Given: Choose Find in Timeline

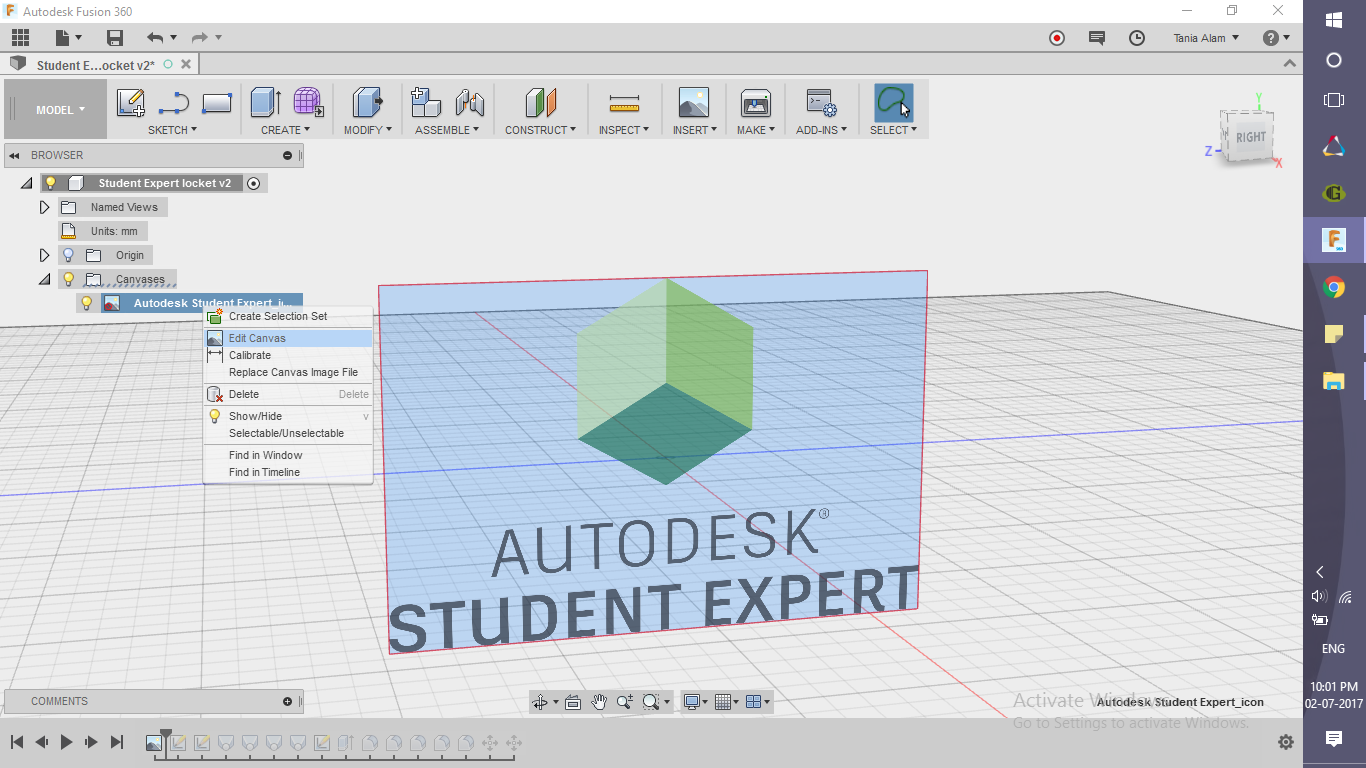Looking at the screenshot, I should [x=288, y=472].
